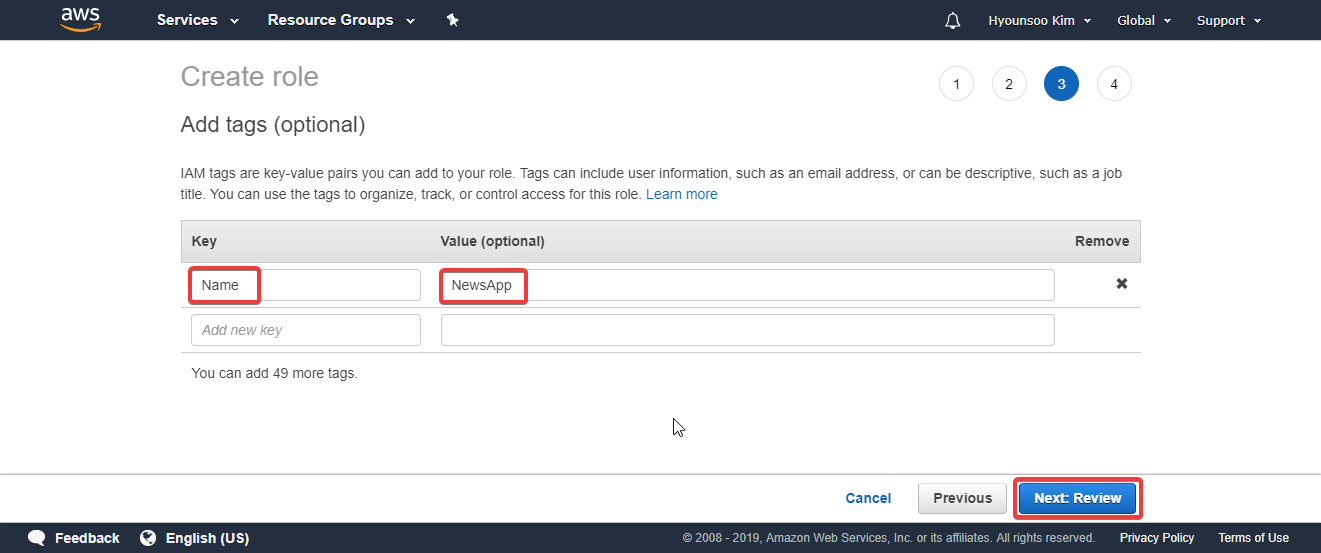The width and height of the screenshot is (1321, 553).
Task: Go to step 2 circle
Action: tap(1009, 84)
